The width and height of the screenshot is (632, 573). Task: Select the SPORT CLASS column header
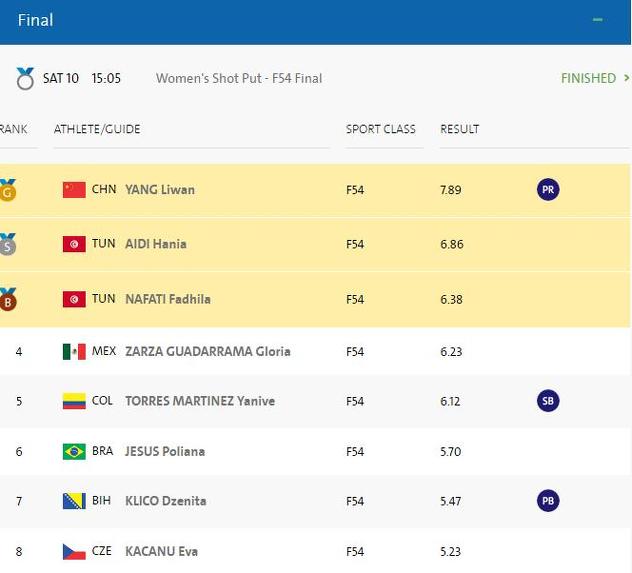(x=380, y=129)
